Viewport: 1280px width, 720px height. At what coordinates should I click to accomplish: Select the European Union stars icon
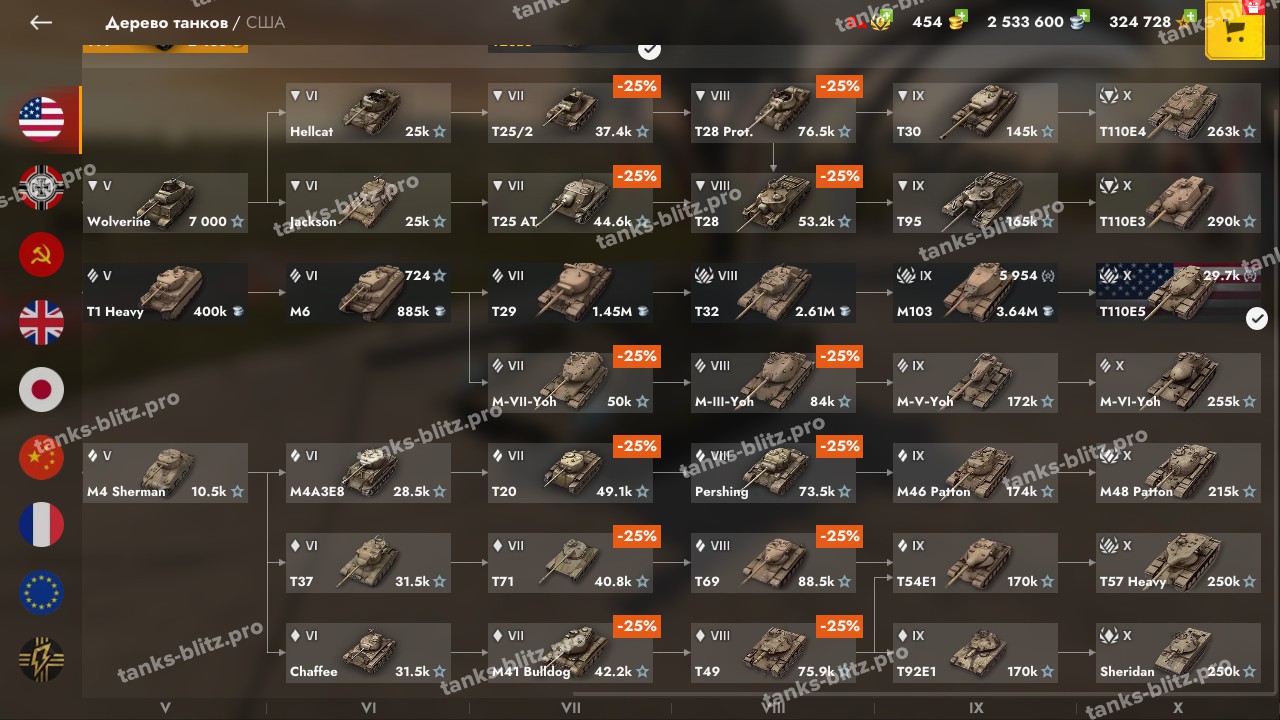(x=41, y=592)
